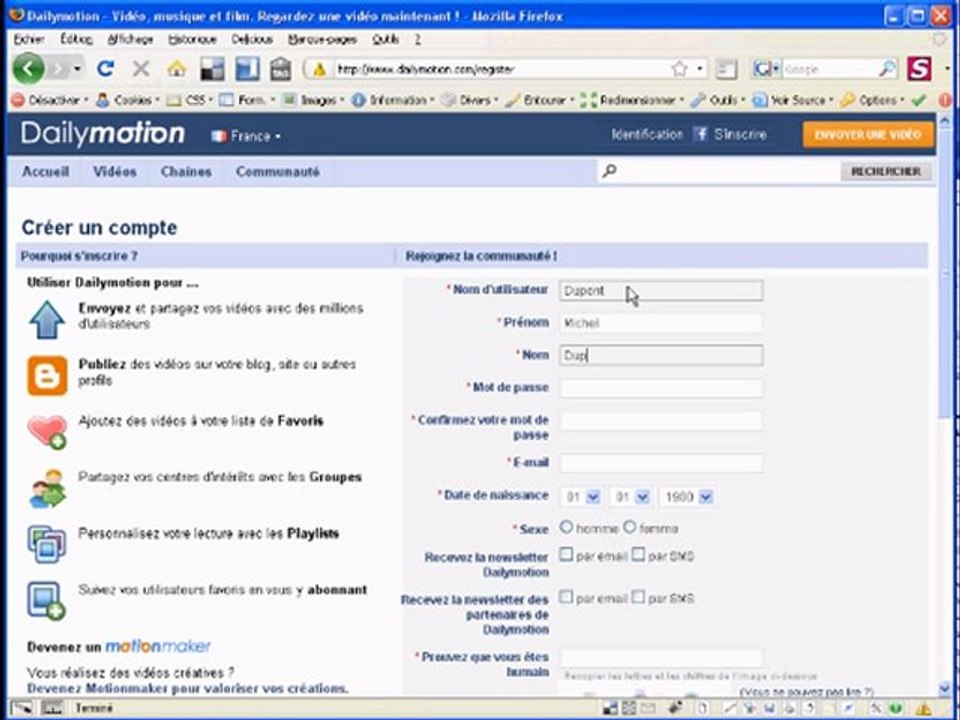The width and height of the screenshot is (960, 720).
Task: Click the ENVOYER UNE VIDÉO button
Action: (x=868, y=135)
